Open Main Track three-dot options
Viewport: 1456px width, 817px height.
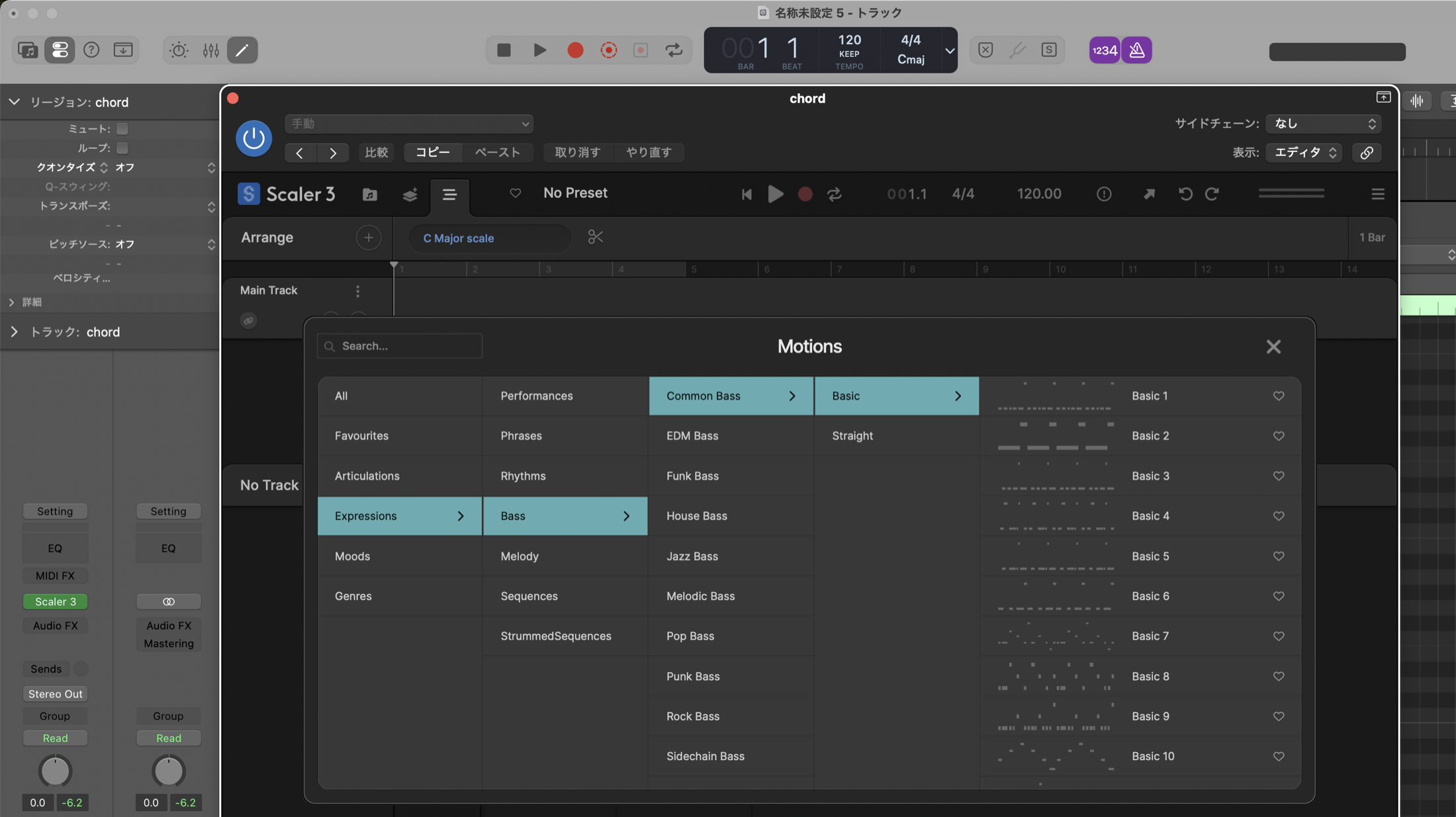coord(358,291)
